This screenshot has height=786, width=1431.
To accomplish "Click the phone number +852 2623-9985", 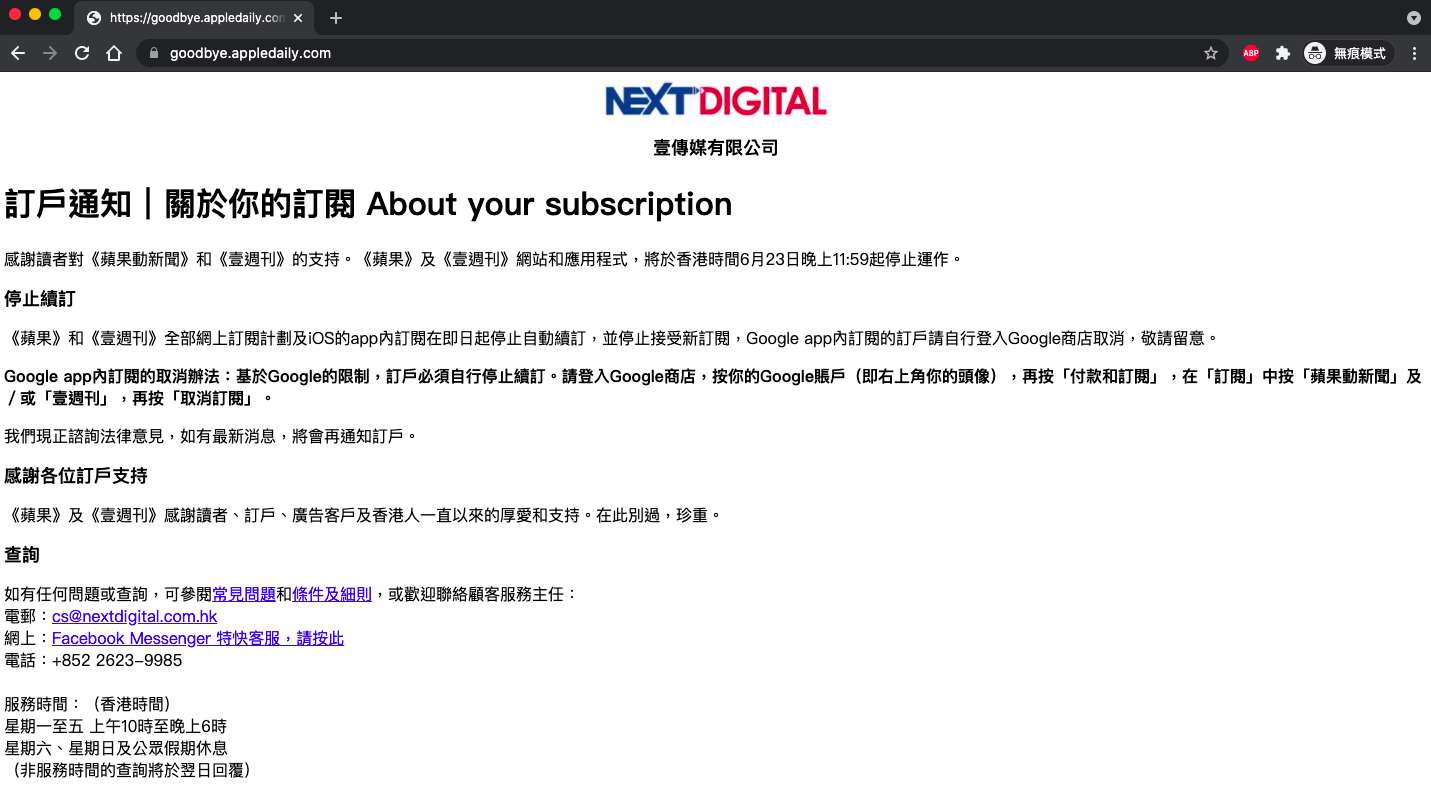I will point(117,660).
